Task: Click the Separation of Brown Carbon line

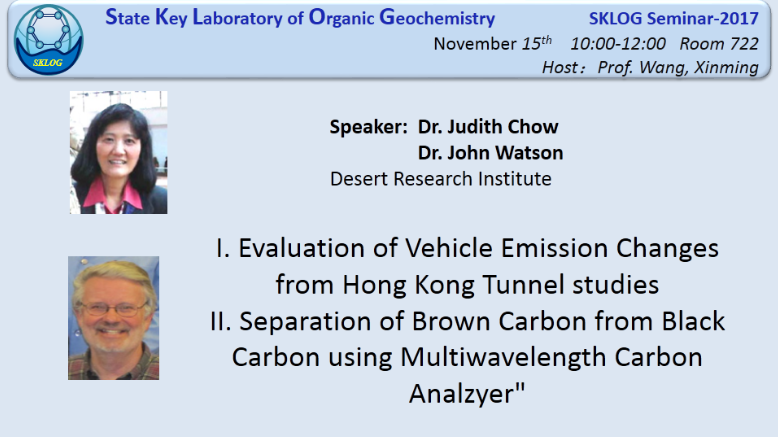Action: click(x=467, y=321)
